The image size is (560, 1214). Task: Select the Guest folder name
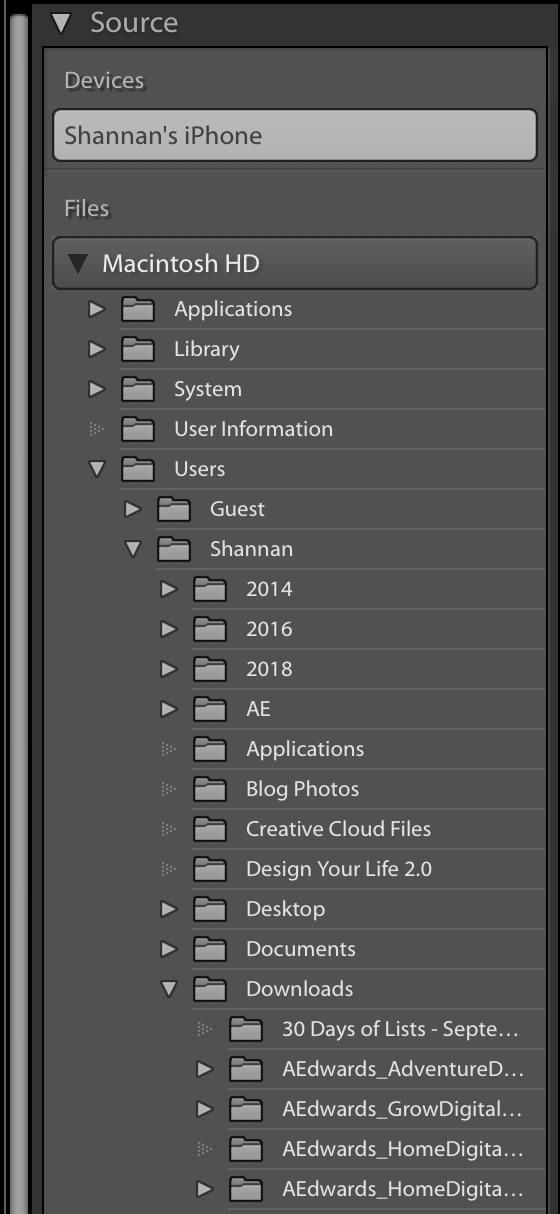click(x=237, y=509)
